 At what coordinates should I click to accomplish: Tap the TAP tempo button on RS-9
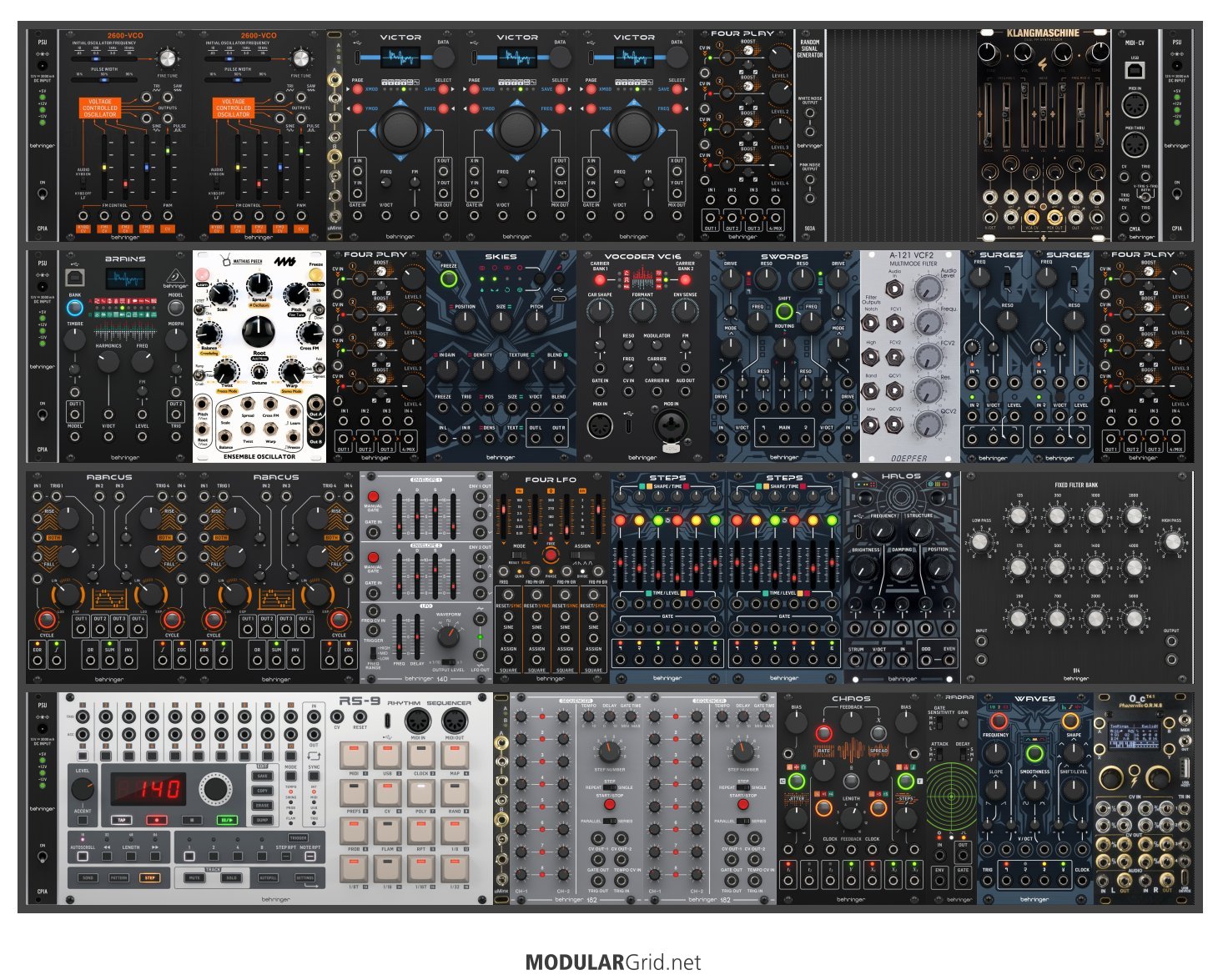pyautogui.click(x=121, y=820)
